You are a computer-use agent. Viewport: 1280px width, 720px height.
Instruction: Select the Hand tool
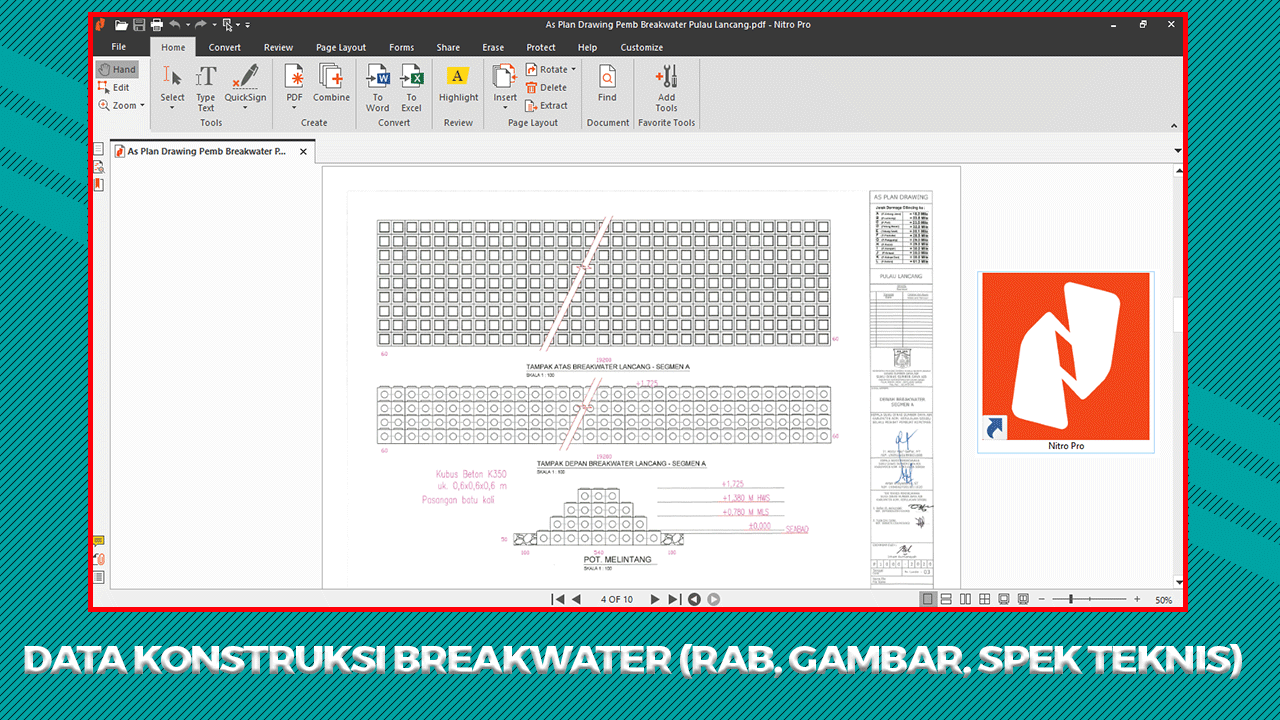[117, 69]
